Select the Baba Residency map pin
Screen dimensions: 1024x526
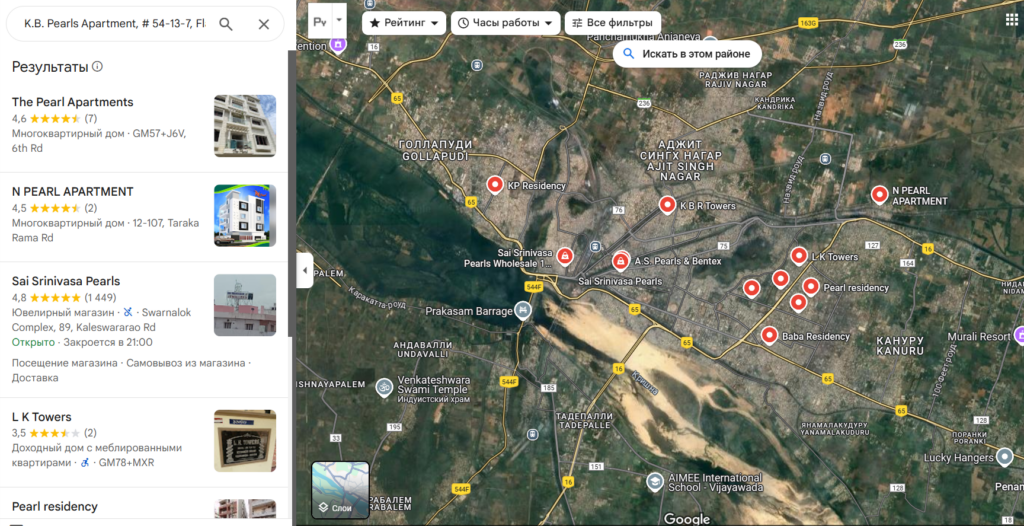[x=769, y=335]
